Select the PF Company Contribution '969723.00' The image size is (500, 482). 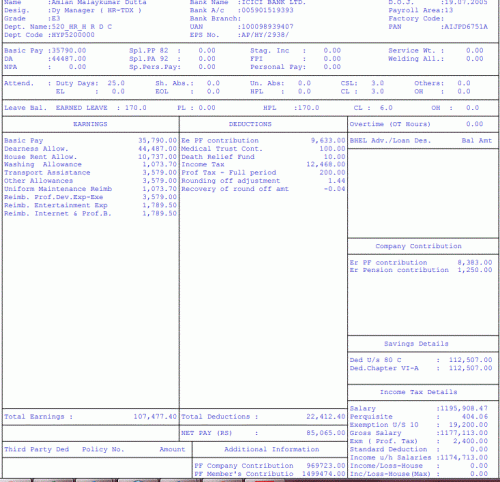(x=326, y=466)
